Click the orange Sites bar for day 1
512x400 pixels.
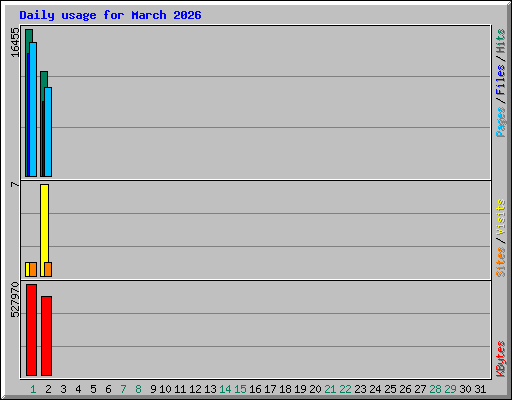pos(33,269)
